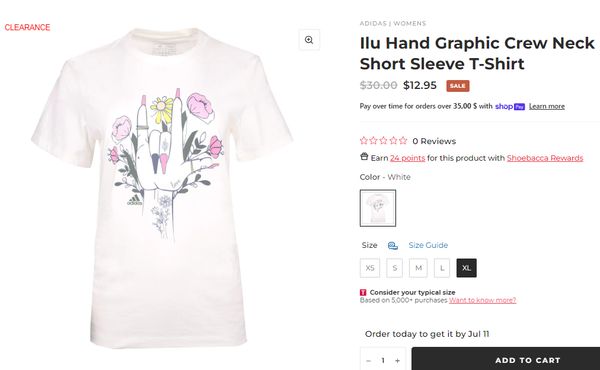The width and height of the screenshot is (600, 370).
Task: Select size XS
Action: pyautogui.click(x=370, y=268)
